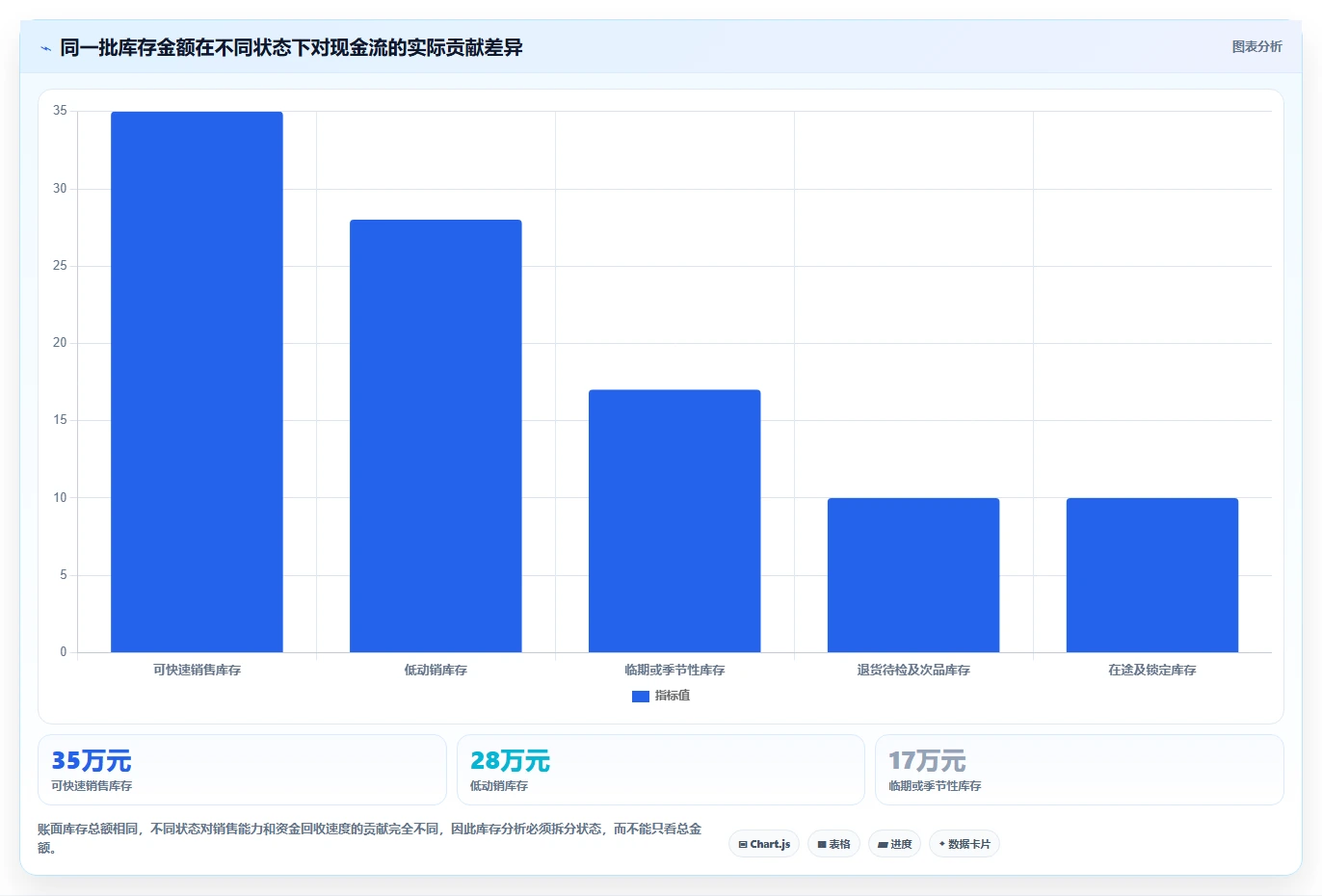Screen dimensions: 1322x896
Task: Click the 在途及锁定库存 axis label
Action: pyautogui.click(x=1152, y=670)
